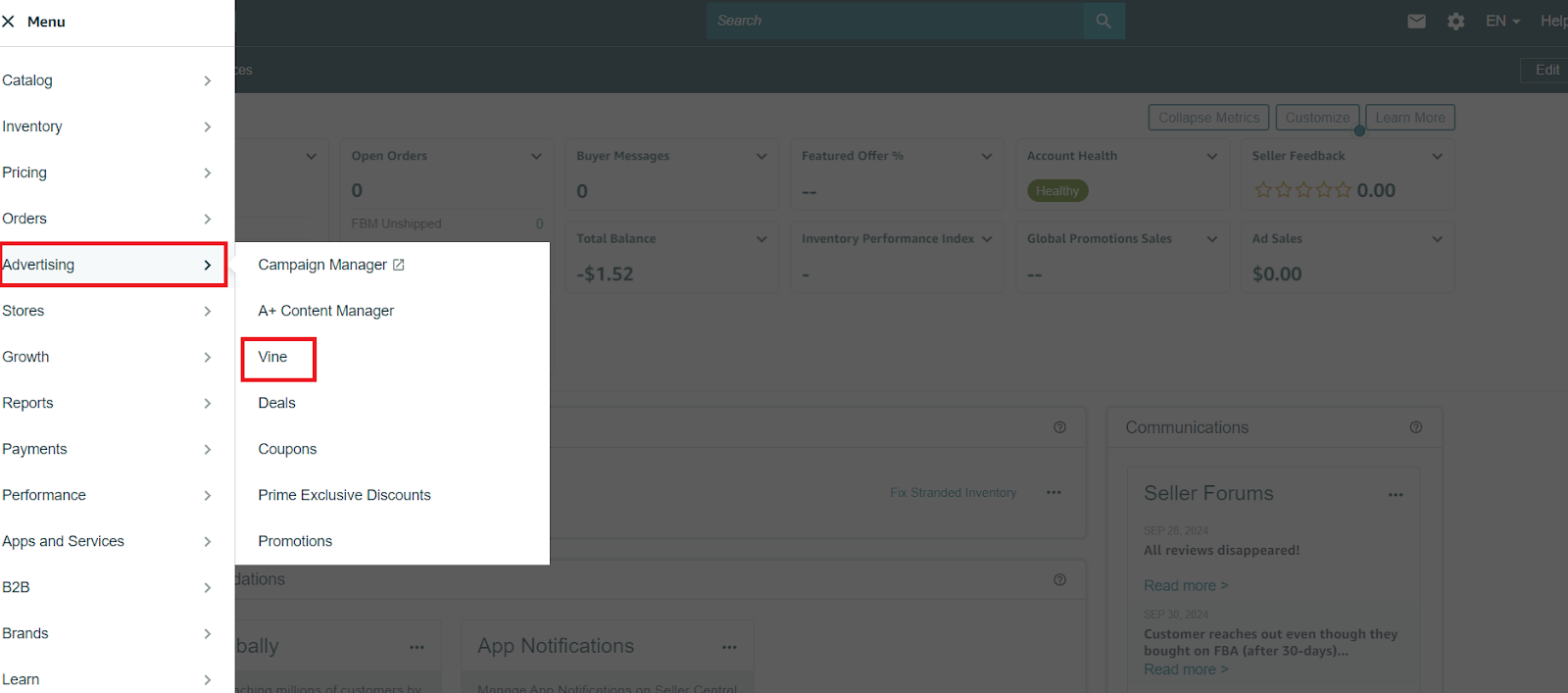Select Deals in Advertising submenu
Viewport: 1568px width, 693px height.
tap(276, 403)
